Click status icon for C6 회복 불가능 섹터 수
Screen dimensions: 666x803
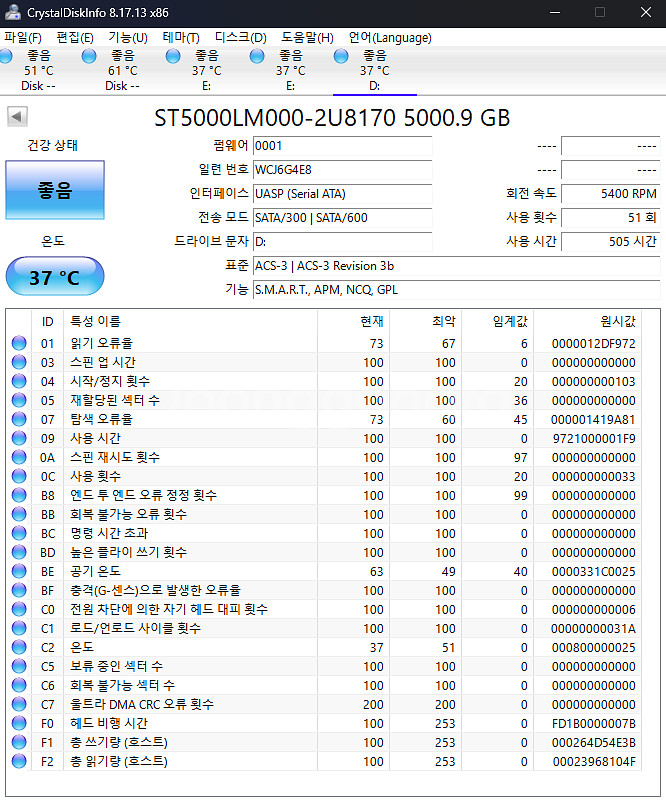pyautogui.click(x=19, y=685)
